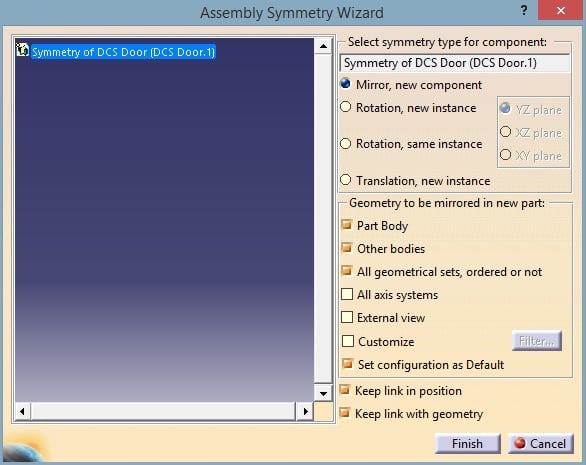
Task: Pick the XZ plane radio button
Action: 505,132
